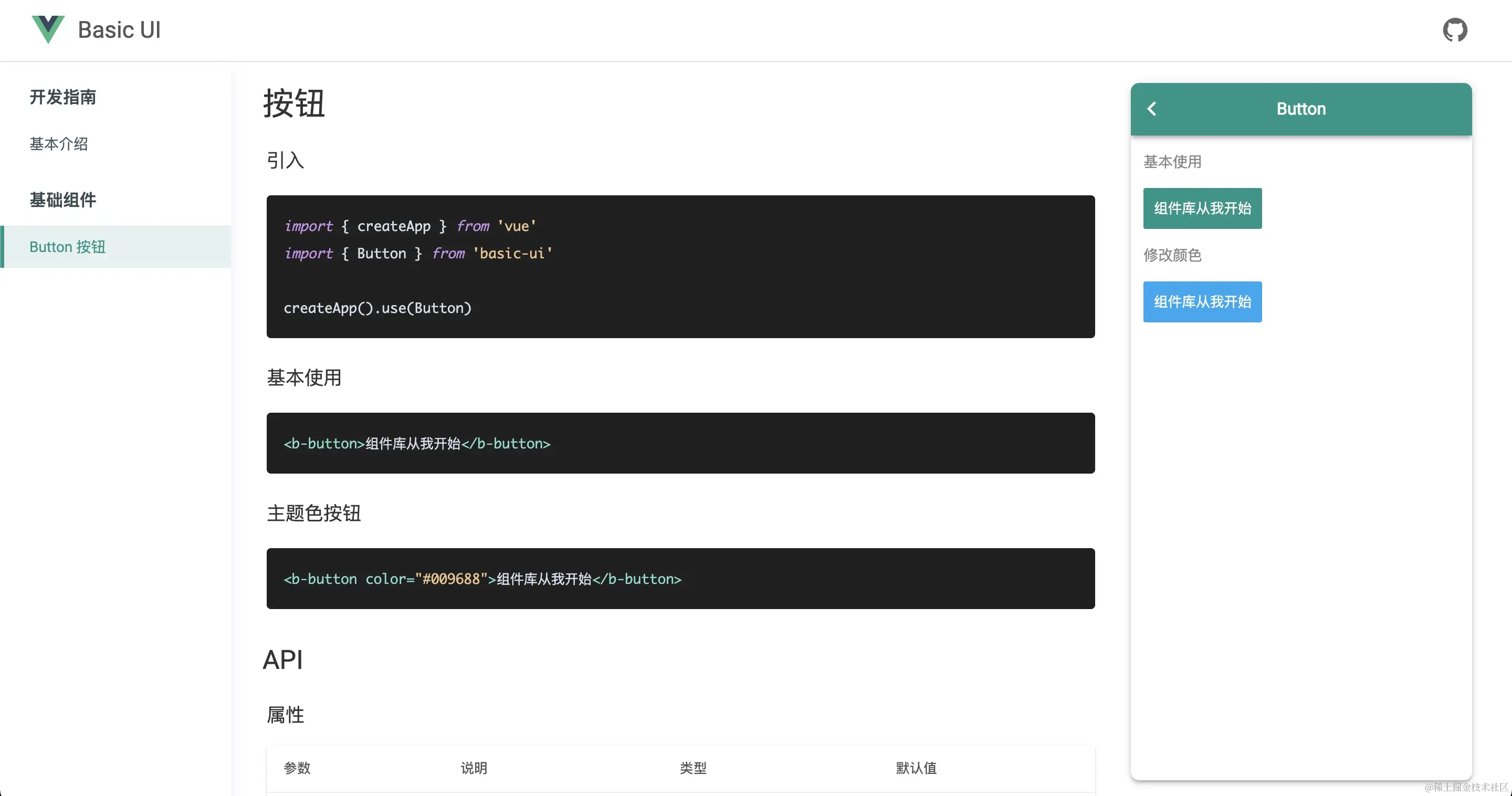The width and height of the screenshot is (1512, 796).
Task: Go back using the chevron arrow
Action: [x=1152, y=109]
